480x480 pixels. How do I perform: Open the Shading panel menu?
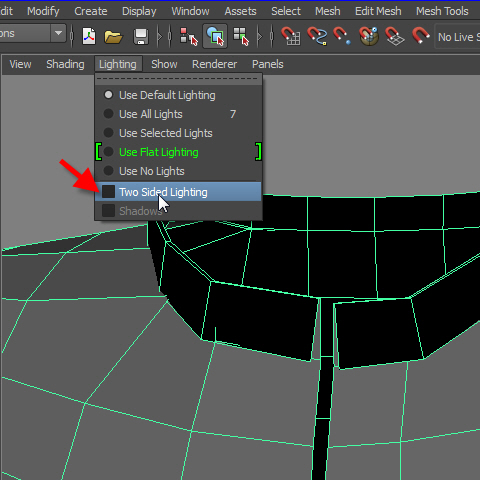click(x=65, y=64)
